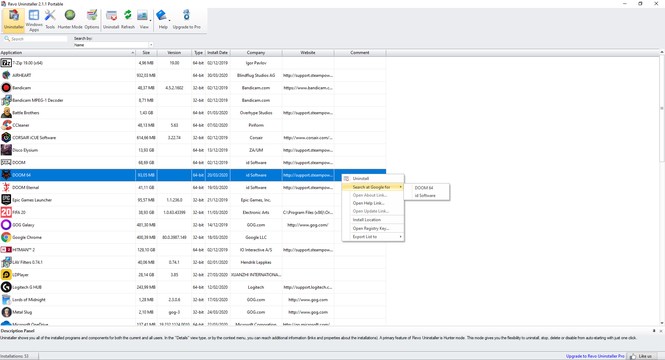Click the GOG Galaxy purple ring icon

tap(6, 225)
